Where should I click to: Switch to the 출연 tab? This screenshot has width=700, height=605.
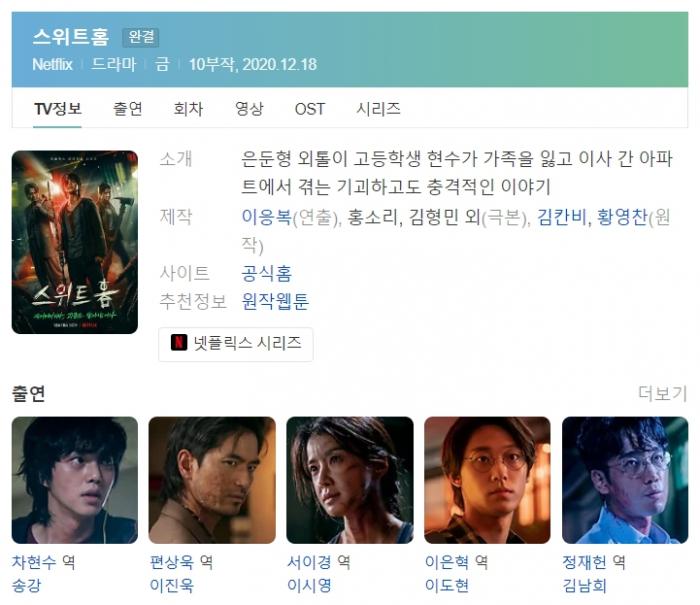pyautogui.click(x=128, y=108)
